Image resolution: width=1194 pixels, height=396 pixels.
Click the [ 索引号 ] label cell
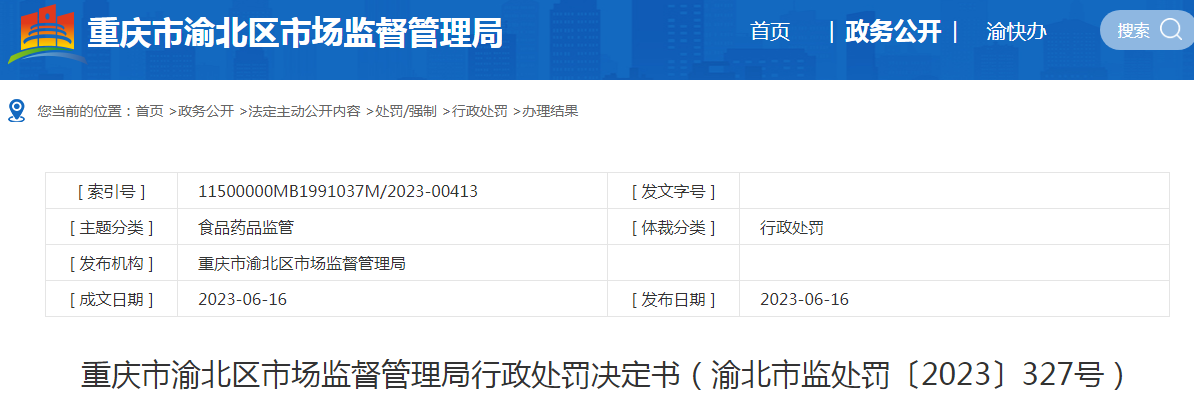111,191
